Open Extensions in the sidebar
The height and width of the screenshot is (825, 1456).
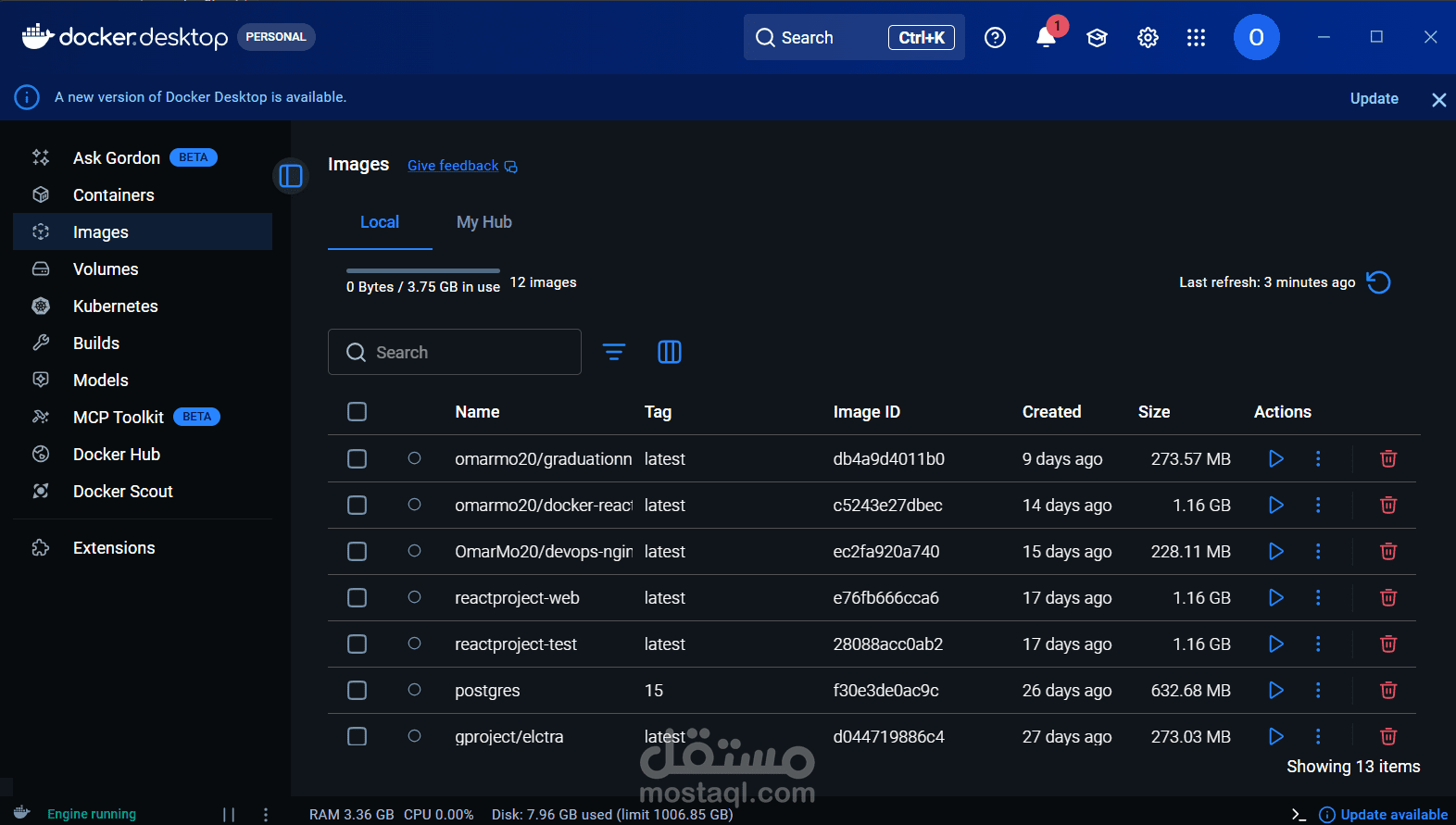pyautogui.click(x=143, y=547)
